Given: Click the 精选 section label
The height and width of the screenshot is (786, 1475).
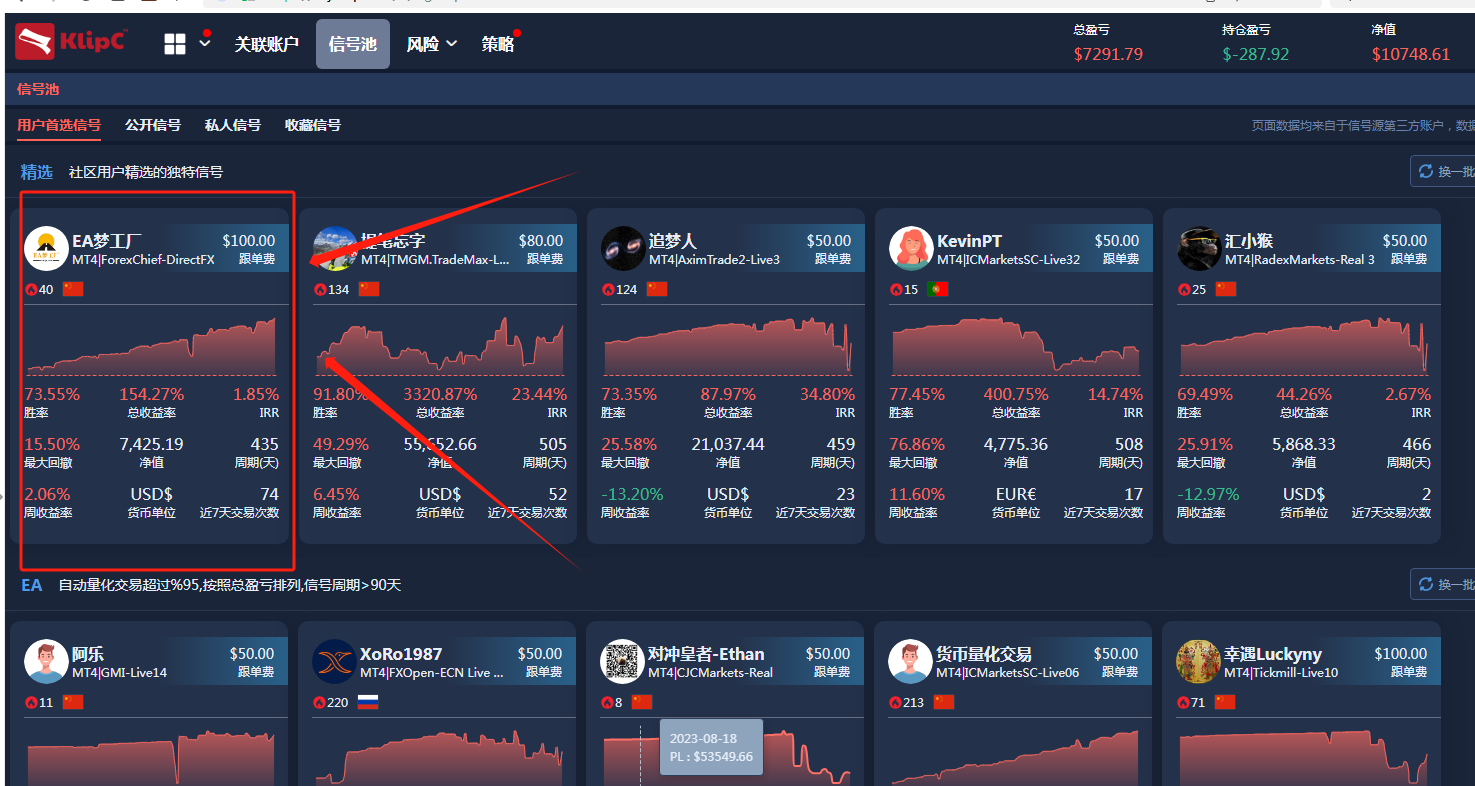Looking at the screenshot, I should pyautogui.click(x=37, y=172).
